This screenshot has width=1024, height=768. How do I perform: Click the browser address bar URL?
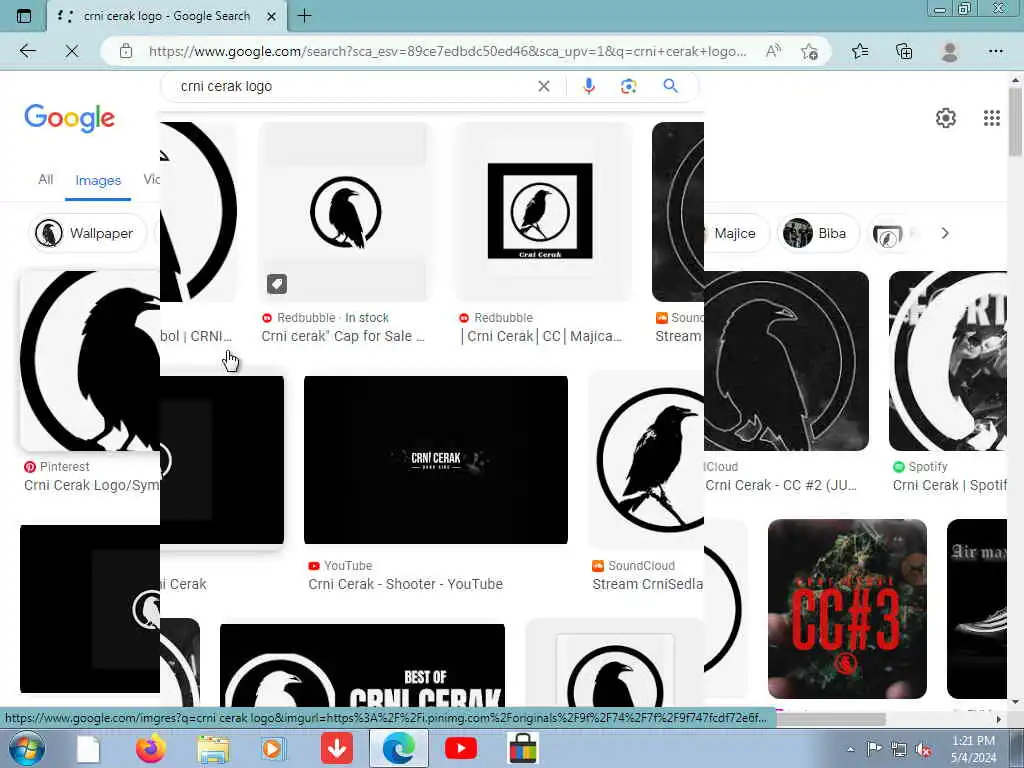447,51
